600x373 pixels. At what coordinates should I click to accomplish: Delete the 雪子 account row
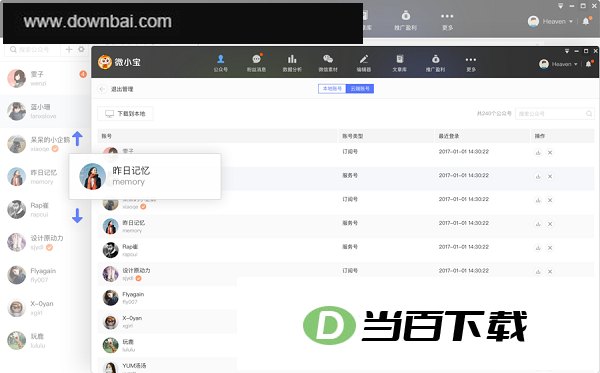[550, 152]
